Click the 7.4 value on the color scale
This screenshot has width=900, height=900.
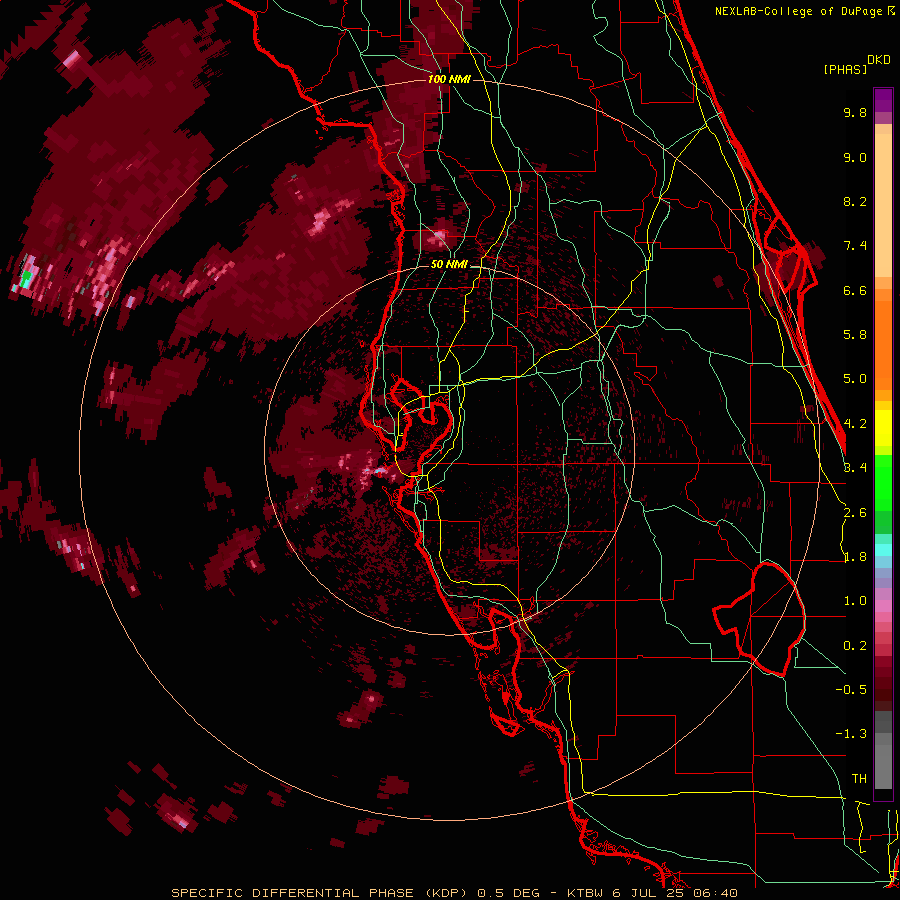(855, 246)
